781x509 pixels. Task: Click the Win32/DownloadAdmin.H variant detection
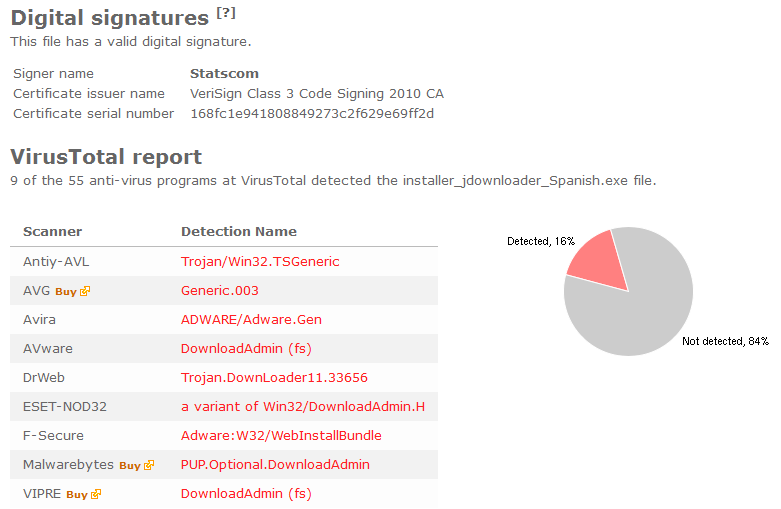[x=303, y=406]
